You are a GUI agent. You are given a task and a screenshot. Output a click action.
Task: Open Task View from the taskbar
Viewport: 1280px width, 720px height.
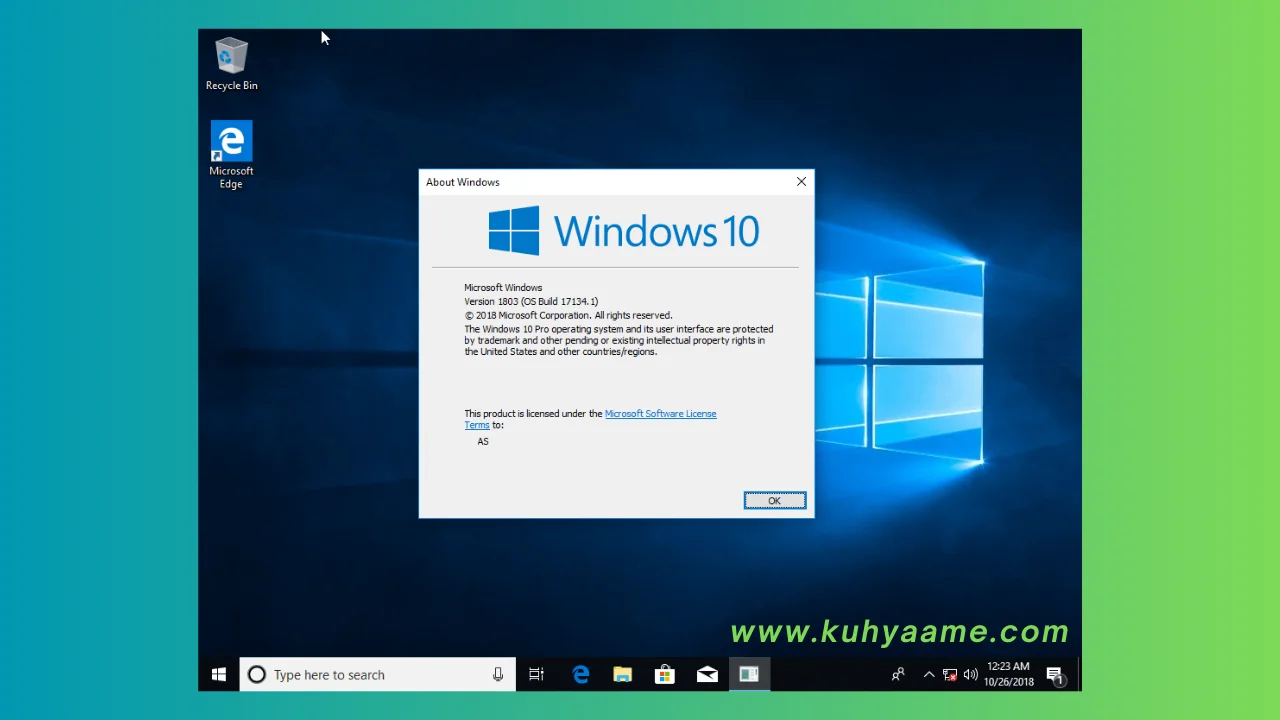point(537,675)
